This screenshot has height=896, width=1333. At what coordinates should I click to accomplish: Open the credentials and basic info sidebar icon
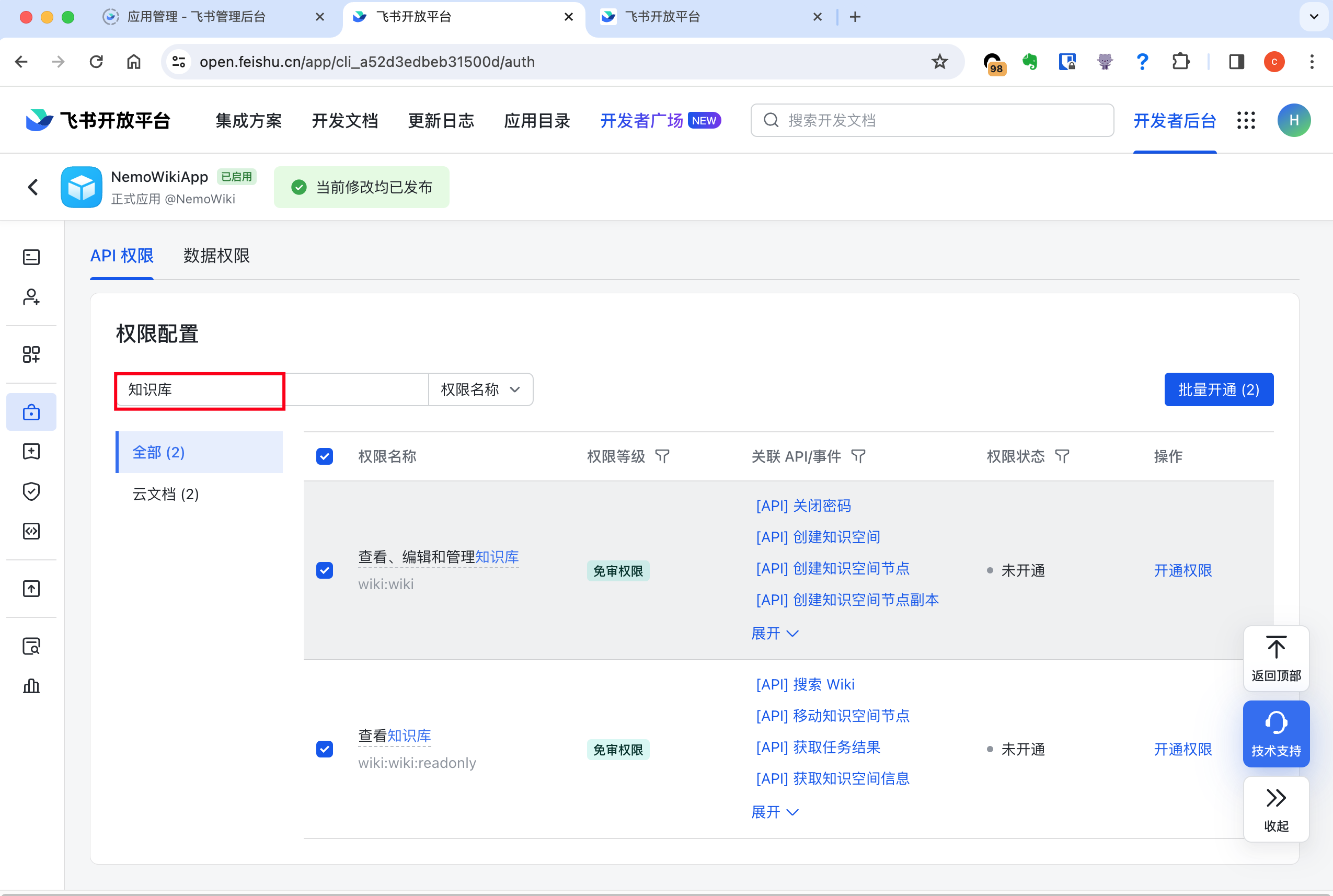click(31, 257)
